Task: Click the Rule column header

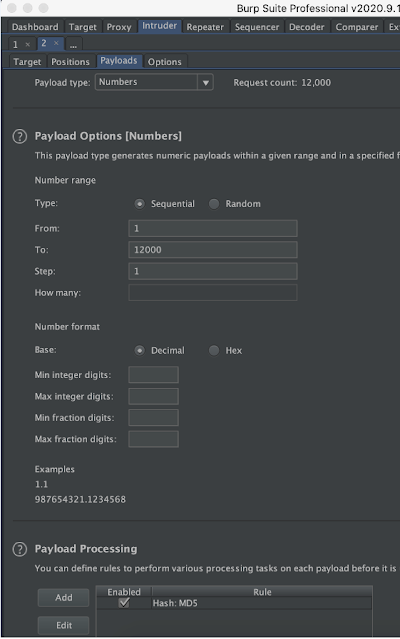Action: click(x=262, y=592)
